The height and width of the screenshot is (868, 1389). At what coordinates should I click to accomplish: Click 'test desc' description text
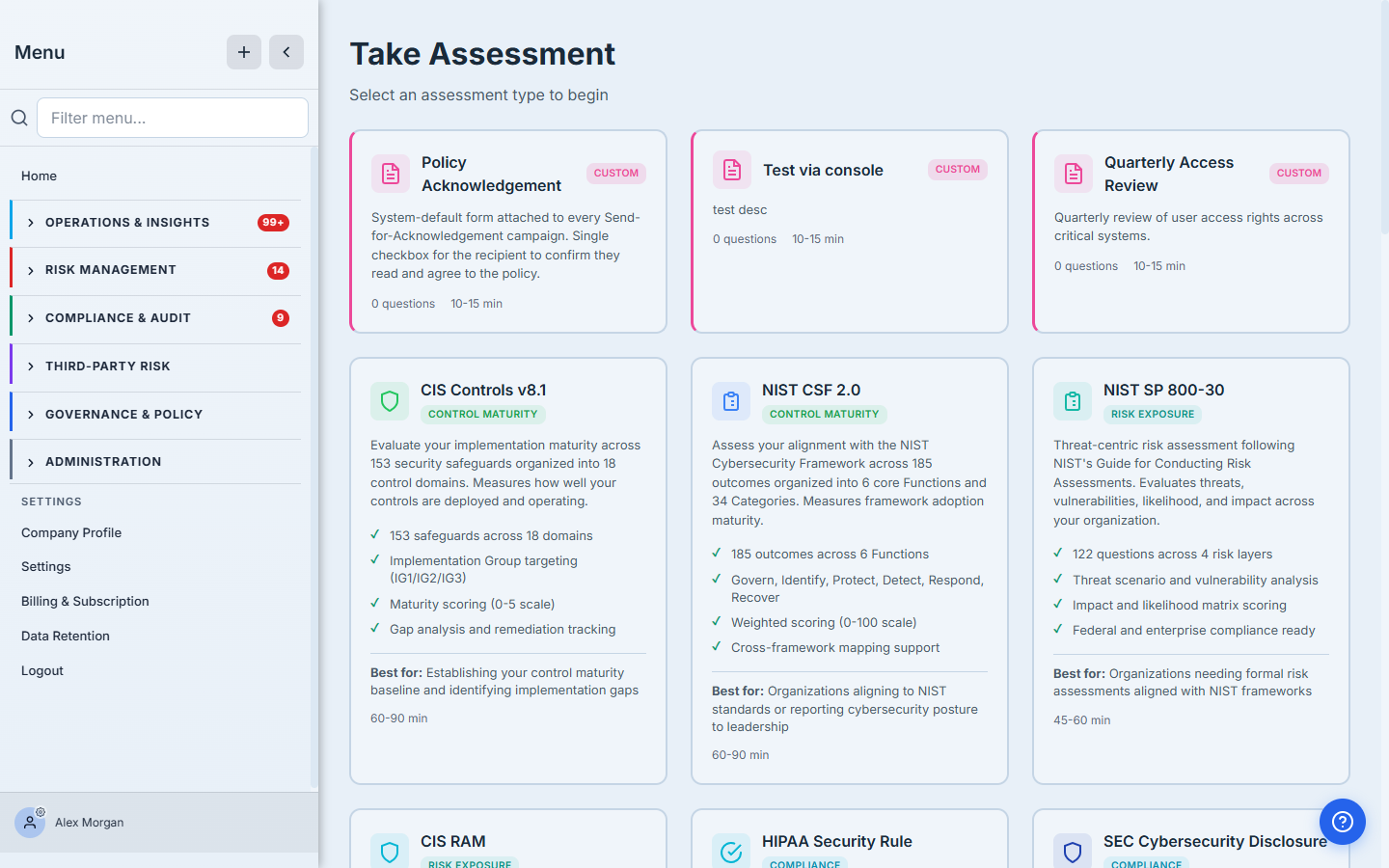tap(740, 210)
